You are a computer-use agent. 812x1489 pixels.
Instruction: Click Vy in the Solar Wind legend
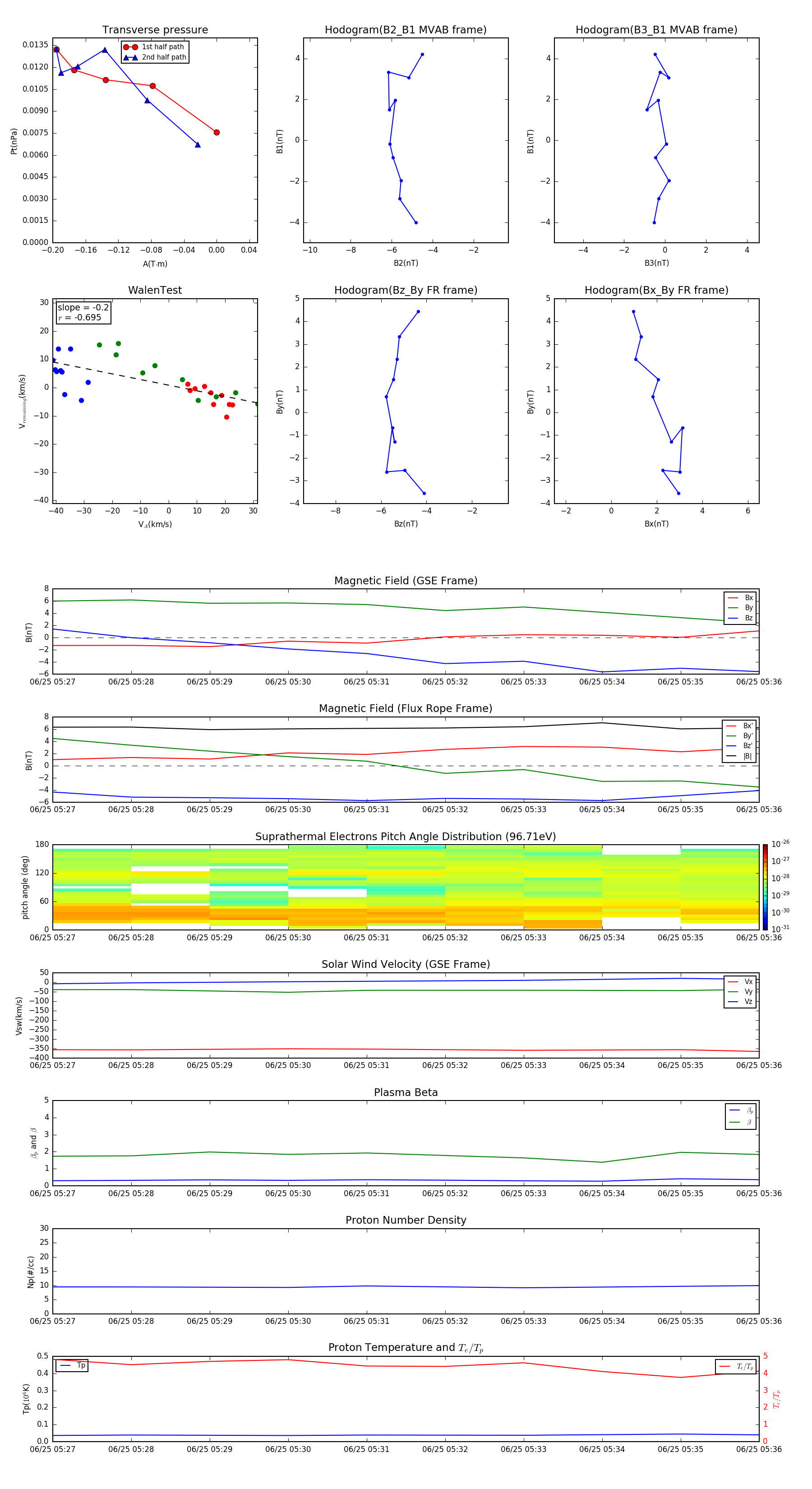pos(740,991)
